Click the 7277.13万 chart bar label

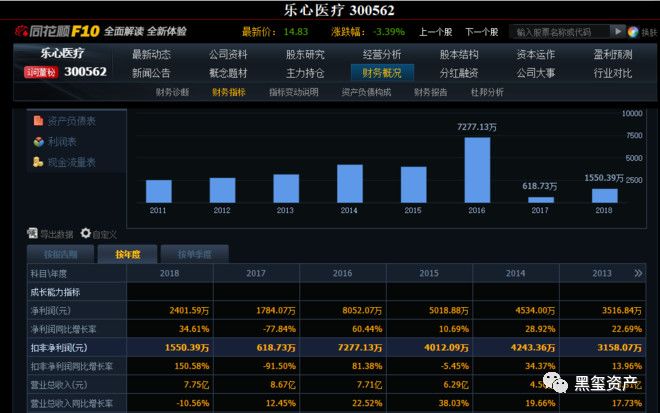click(477, 127)
